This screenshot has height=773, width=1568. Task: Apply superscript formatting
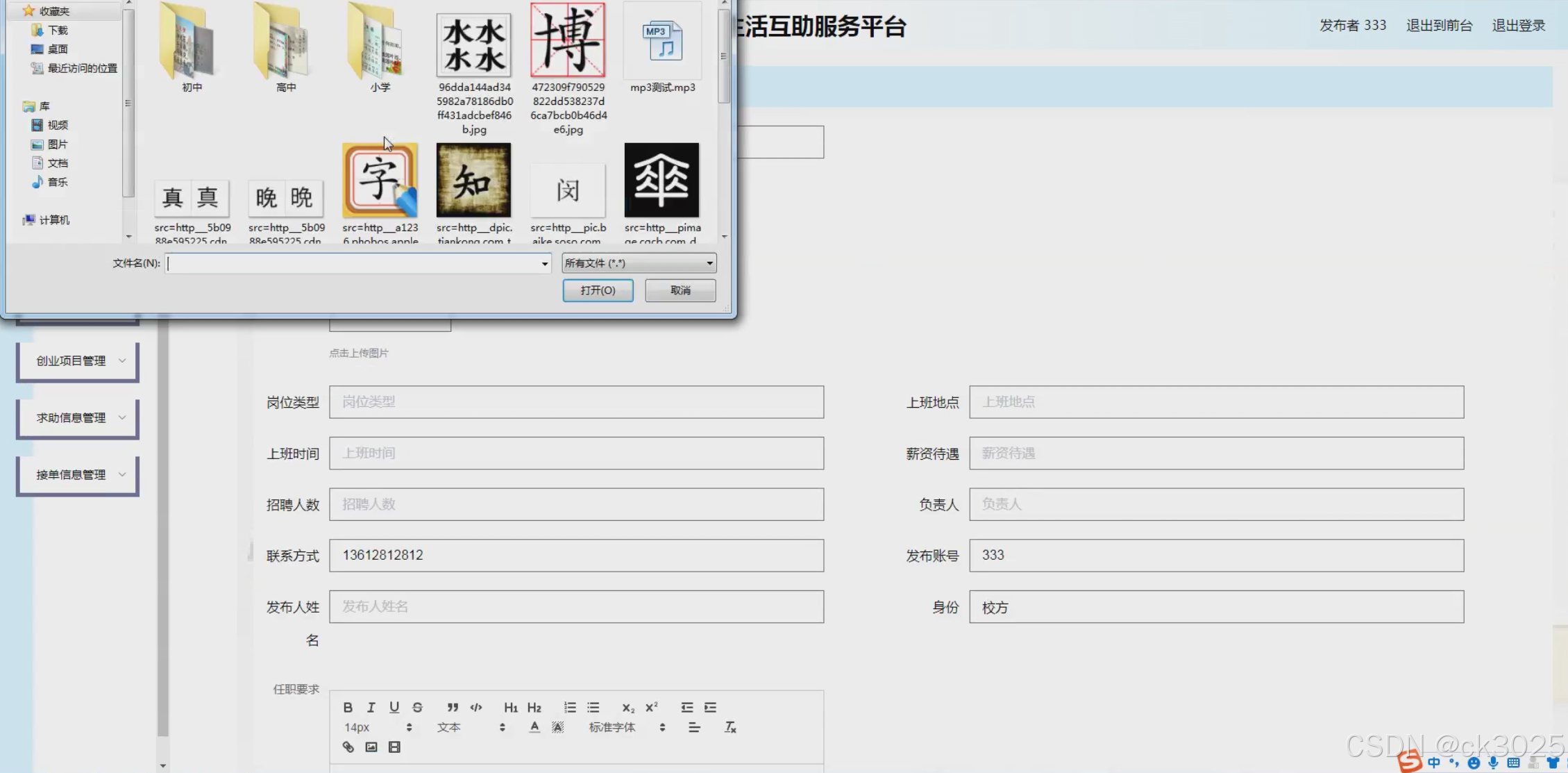(651, 707)
